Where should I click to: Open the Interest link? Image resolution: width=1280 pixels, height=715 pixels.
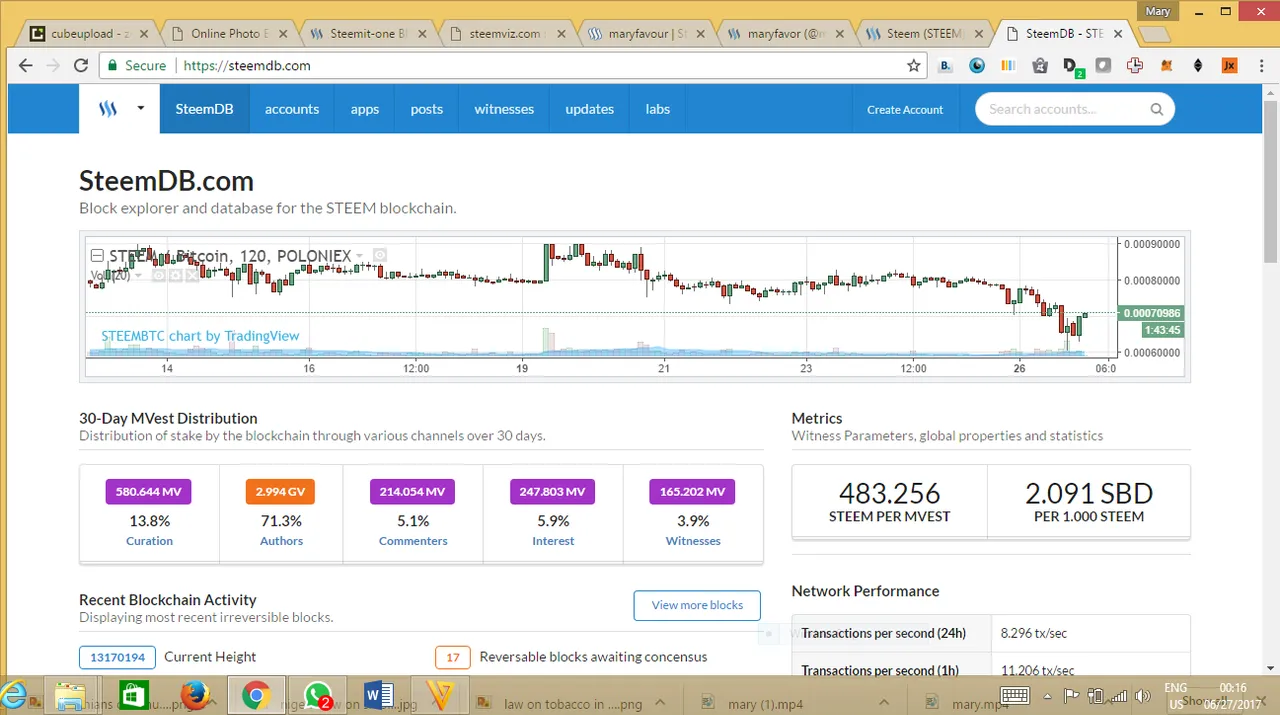coord(553,541)
